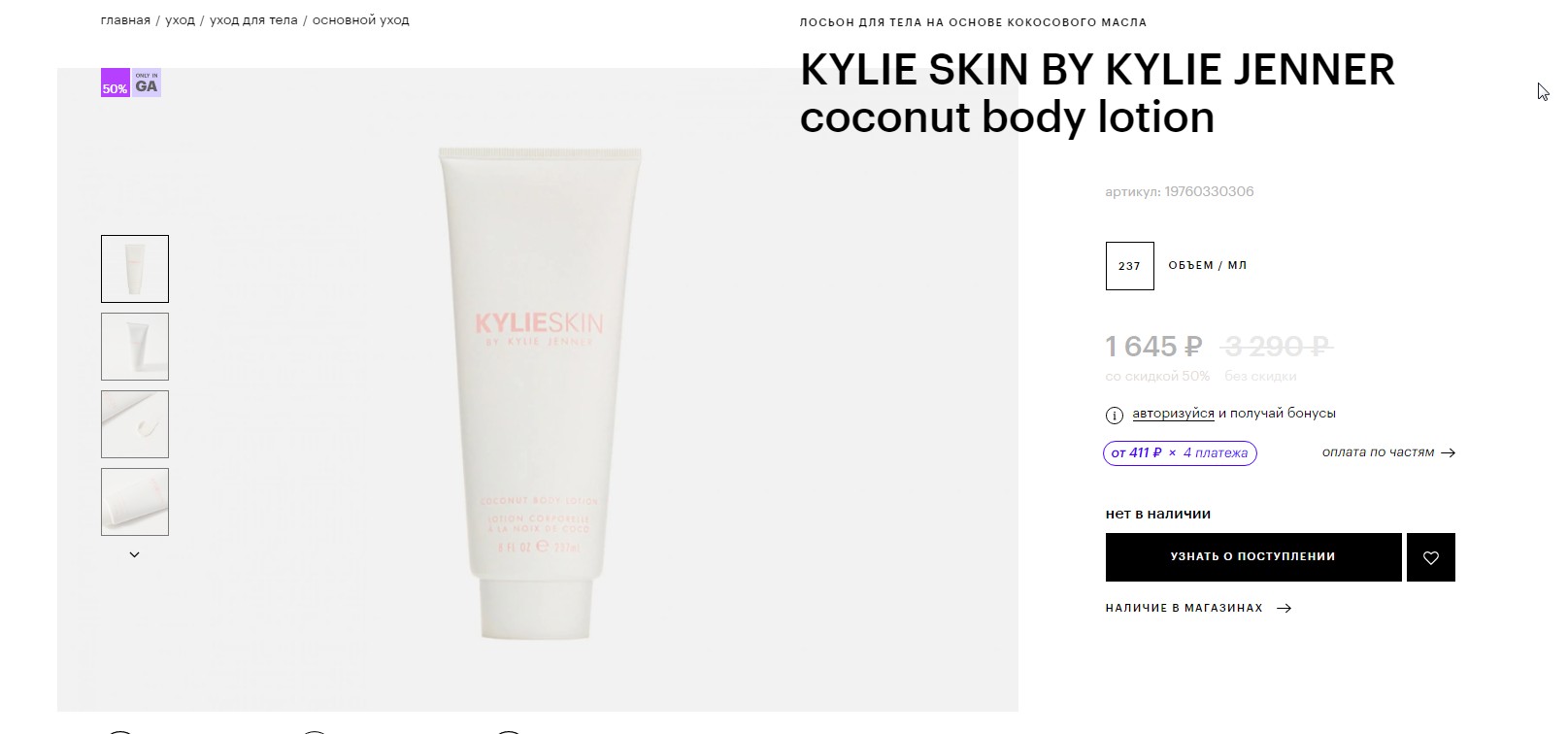Open the оплата по частям link
Screen dimensions: 1568x734
(x=1378, y=452)
